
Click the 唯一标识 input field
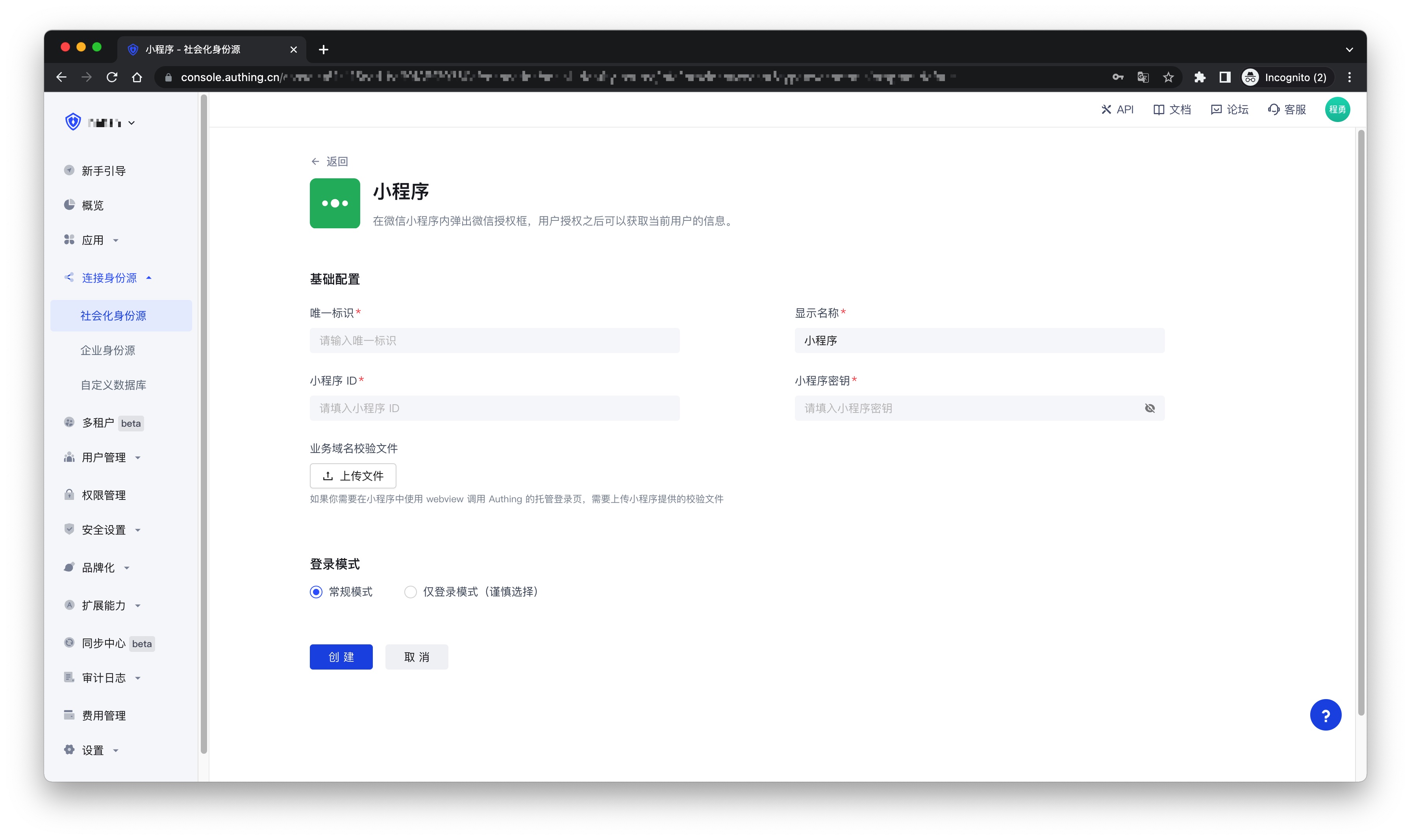494,341
